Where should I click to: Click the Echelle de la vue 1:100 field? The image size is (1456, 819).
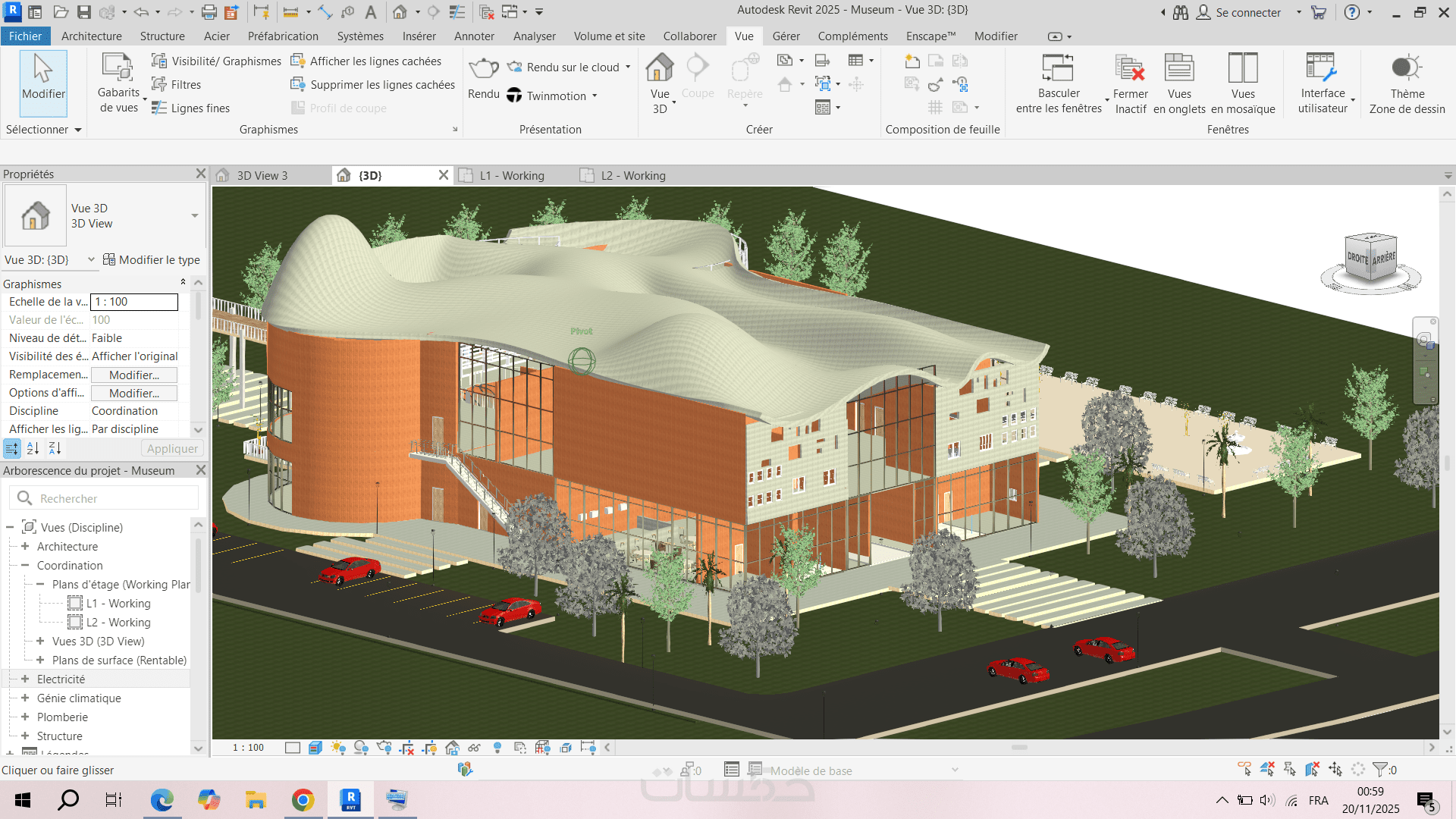point(134,302)
